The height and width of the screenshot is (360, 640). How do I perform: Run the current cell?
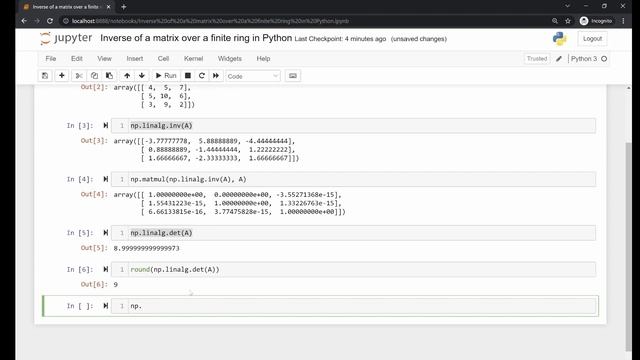[x=166, y=76]
